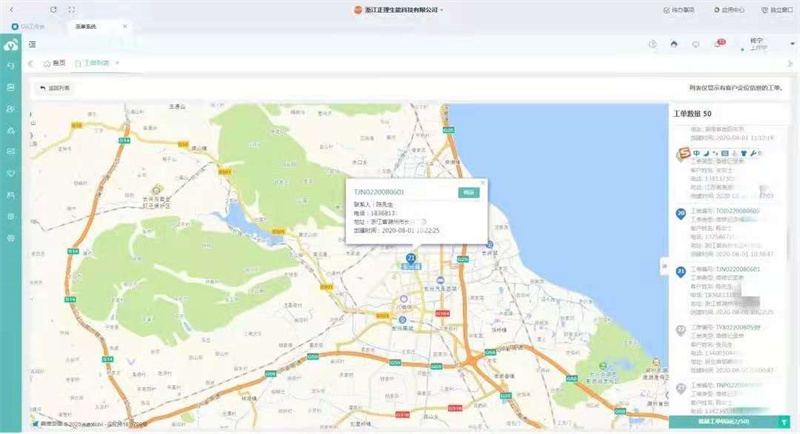Close the map info popup for TJN0220080601
This screenshot has width=800, height=434.
482,182
